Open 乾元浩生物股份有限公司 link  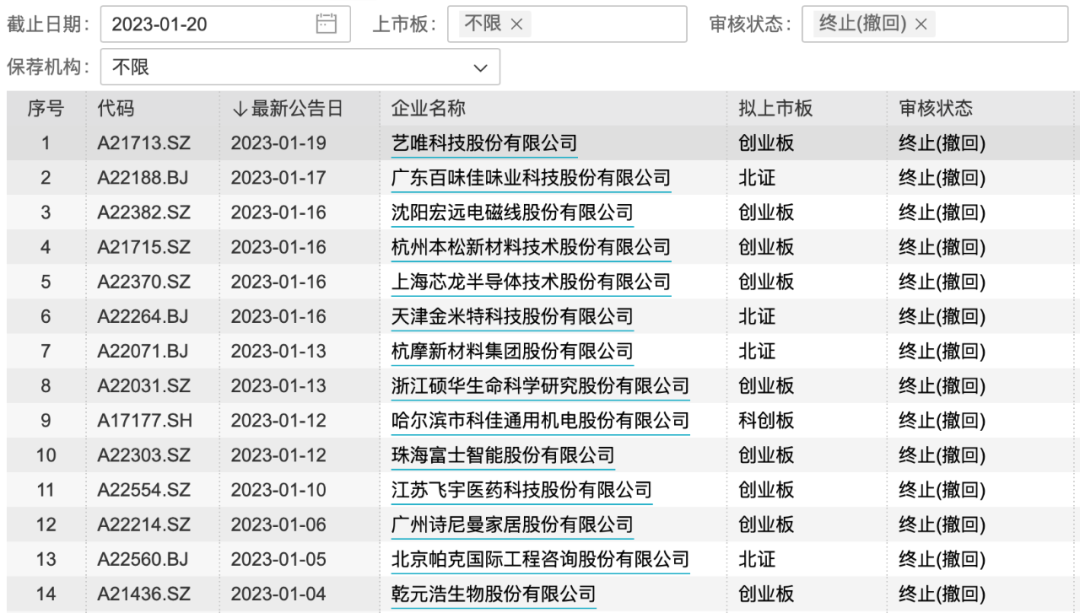pos(493,594)
